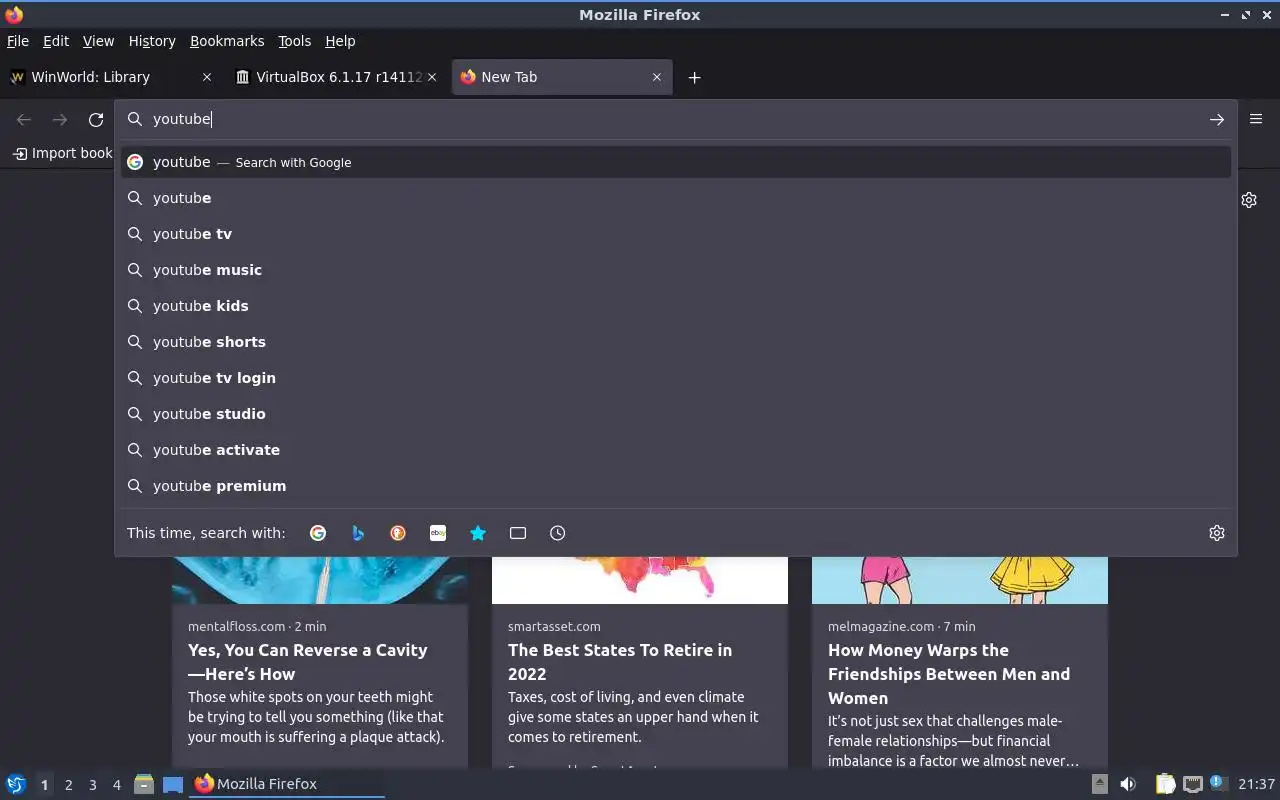The image size is (1280, 800).
Task: Open clipboard manager in the system tray
Action: coord(1165,784)
